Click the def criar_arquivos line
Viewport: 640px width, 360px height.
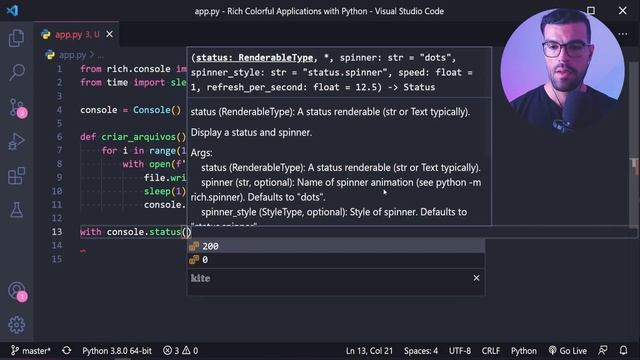(x=133, y=137)
